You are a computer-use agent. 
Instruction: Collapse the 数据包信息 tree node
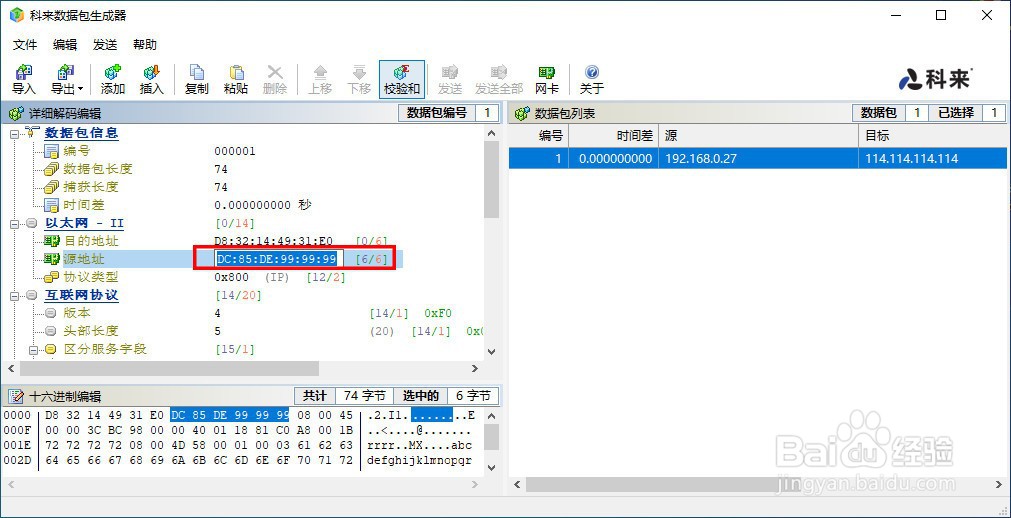[14, 134]
